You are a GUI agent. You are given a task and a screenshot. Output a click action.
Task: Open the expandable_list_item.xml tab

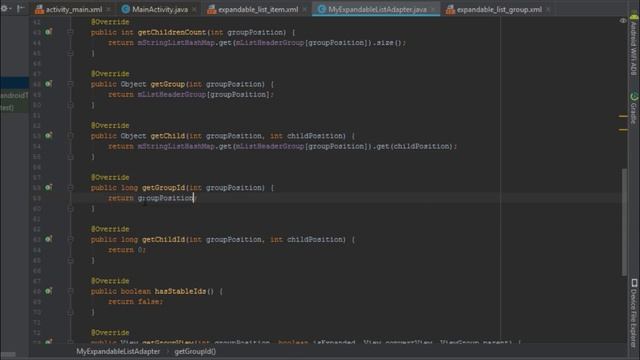[x=258, y=9]
